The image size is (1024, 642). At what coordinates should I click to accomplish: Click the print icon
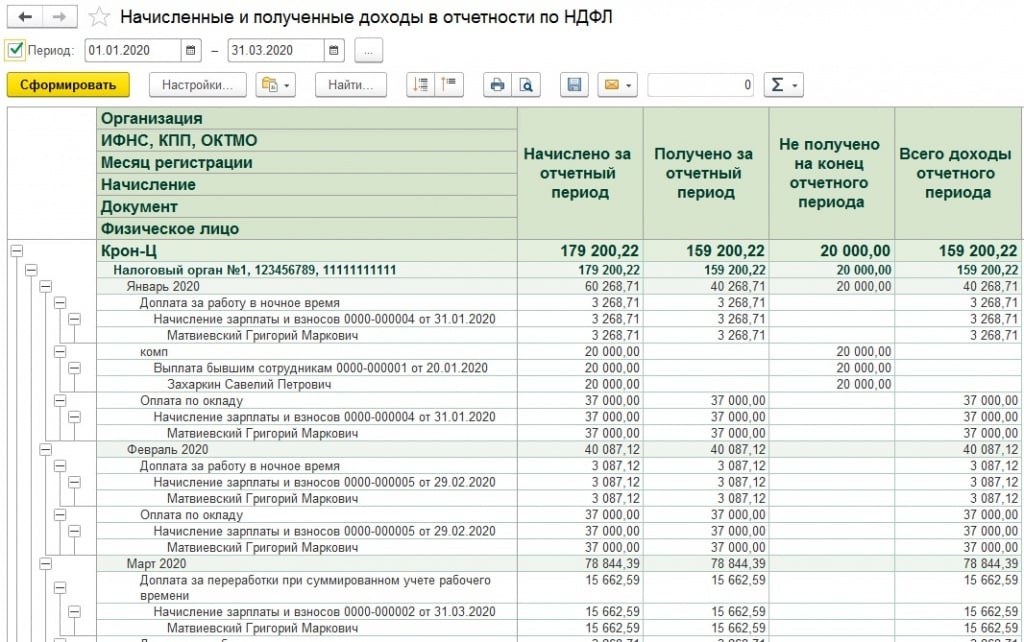click(496, 85)
